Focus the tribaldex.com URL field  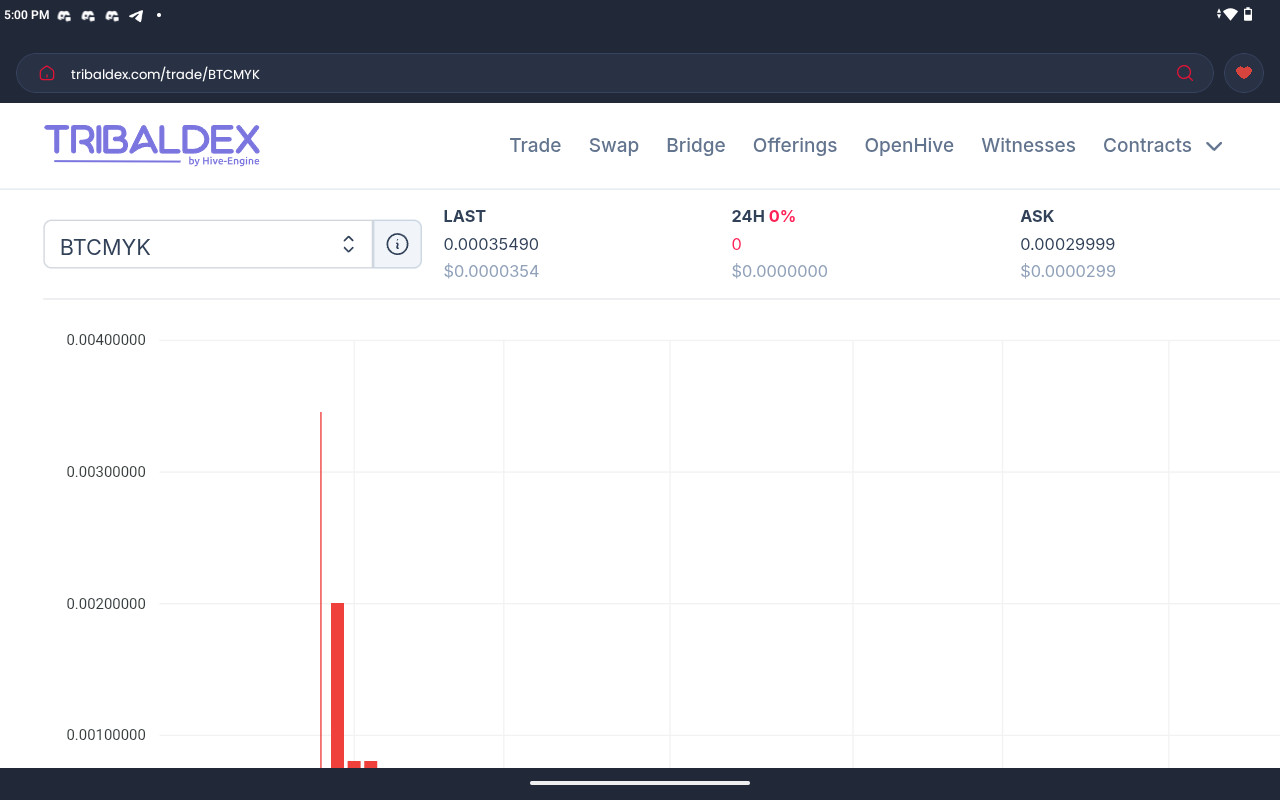tap(600, 74)
